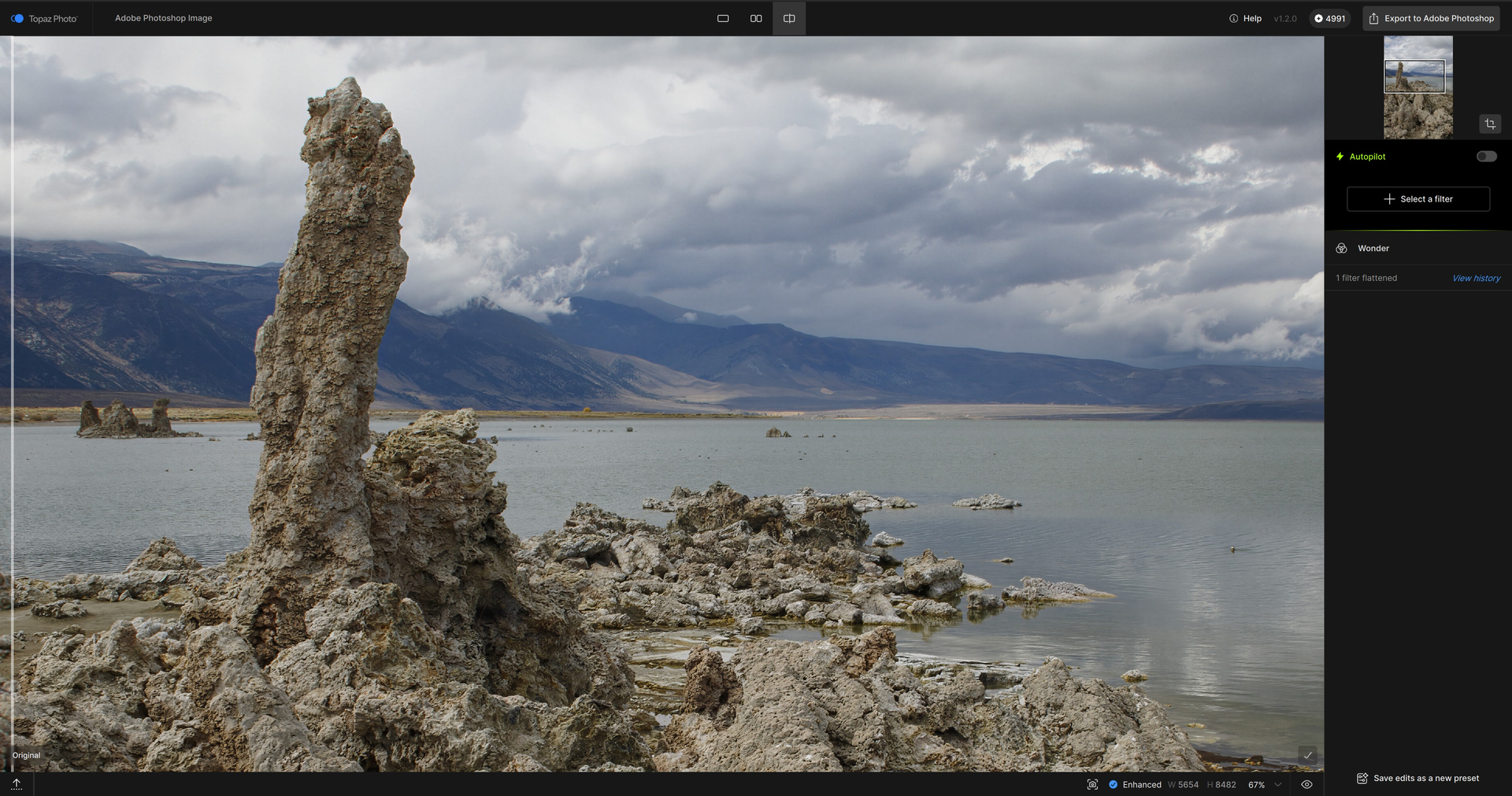
Task: Click the credits counter showing 4991
Action: coord(1329,18)
